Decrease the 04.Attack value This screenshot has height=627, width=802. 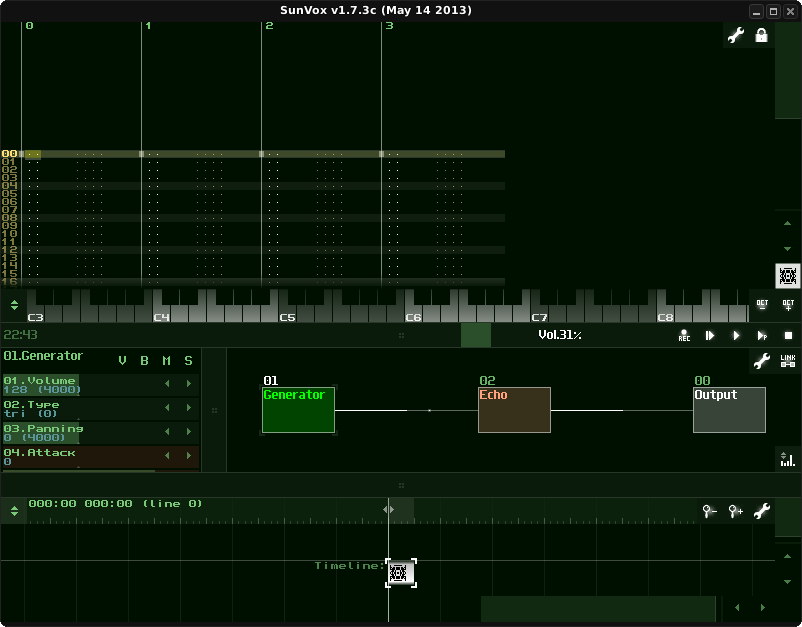pos(167,455)
